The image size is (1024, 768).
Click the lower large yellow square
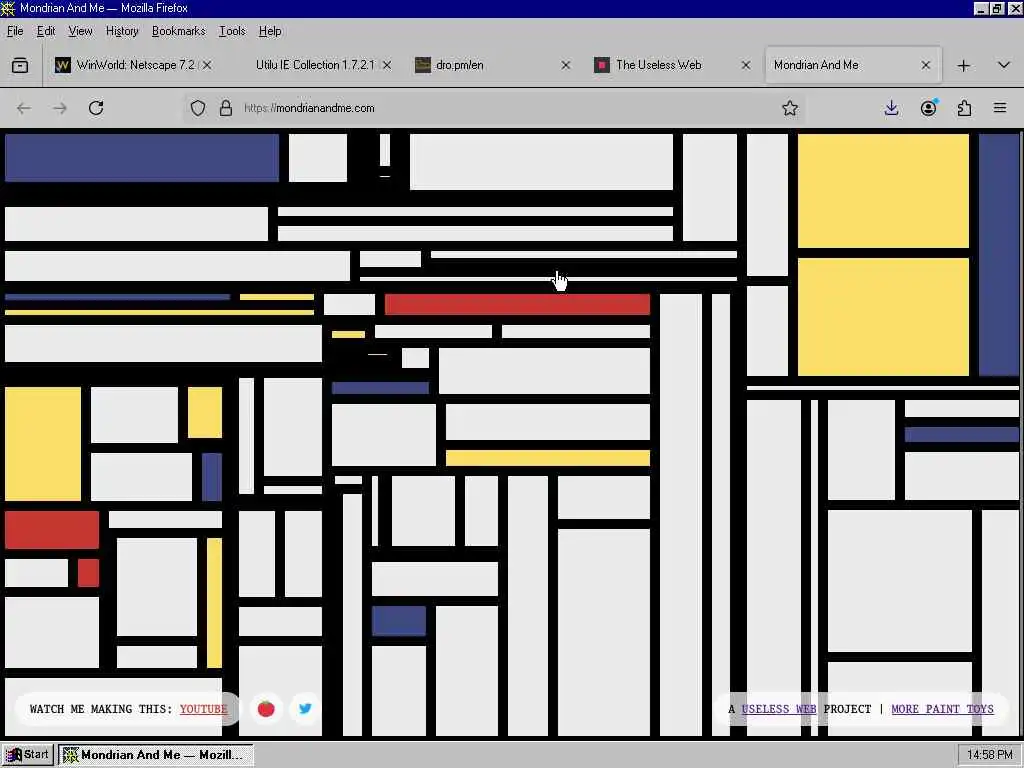tap(883, 317)
